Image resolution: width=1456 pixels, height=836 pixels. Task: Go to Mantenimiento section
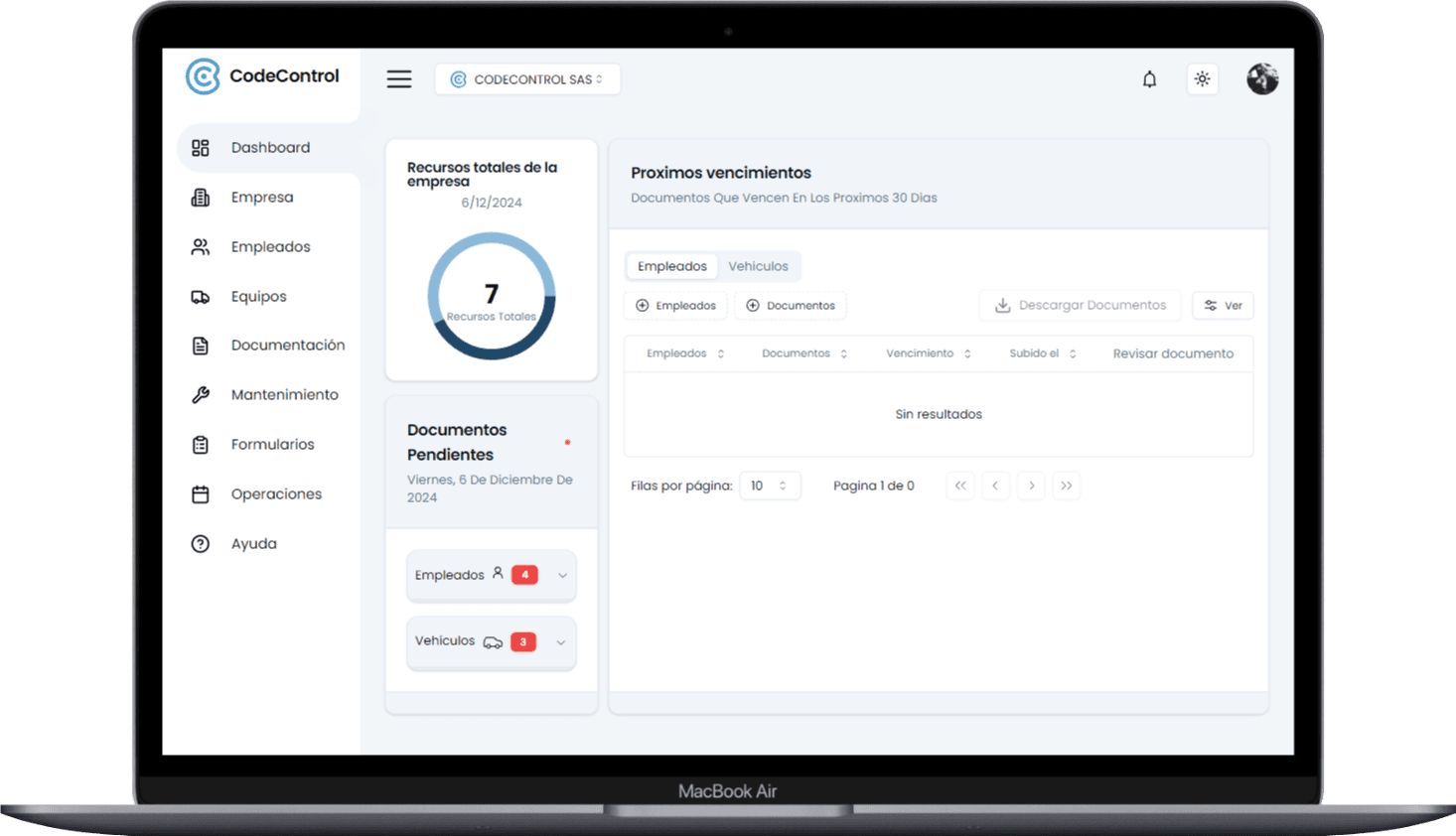tap(284, 395)
